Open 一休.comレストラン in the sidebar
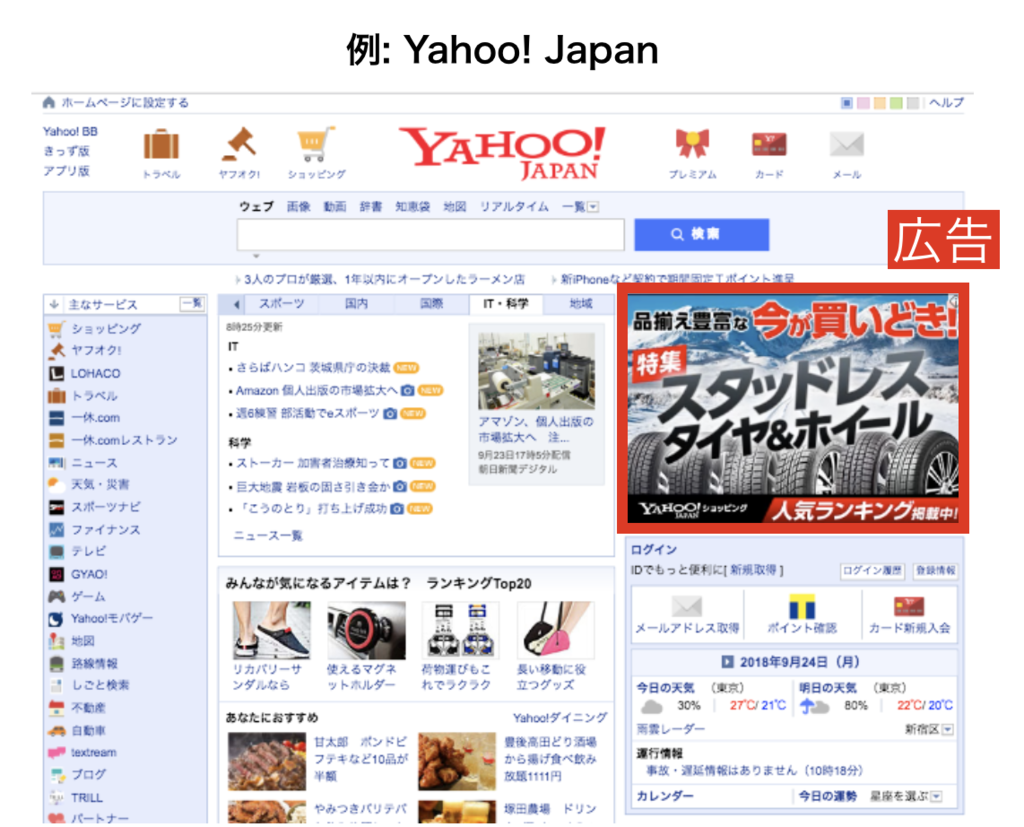The image size is (1024, 827). pos(124,440)
